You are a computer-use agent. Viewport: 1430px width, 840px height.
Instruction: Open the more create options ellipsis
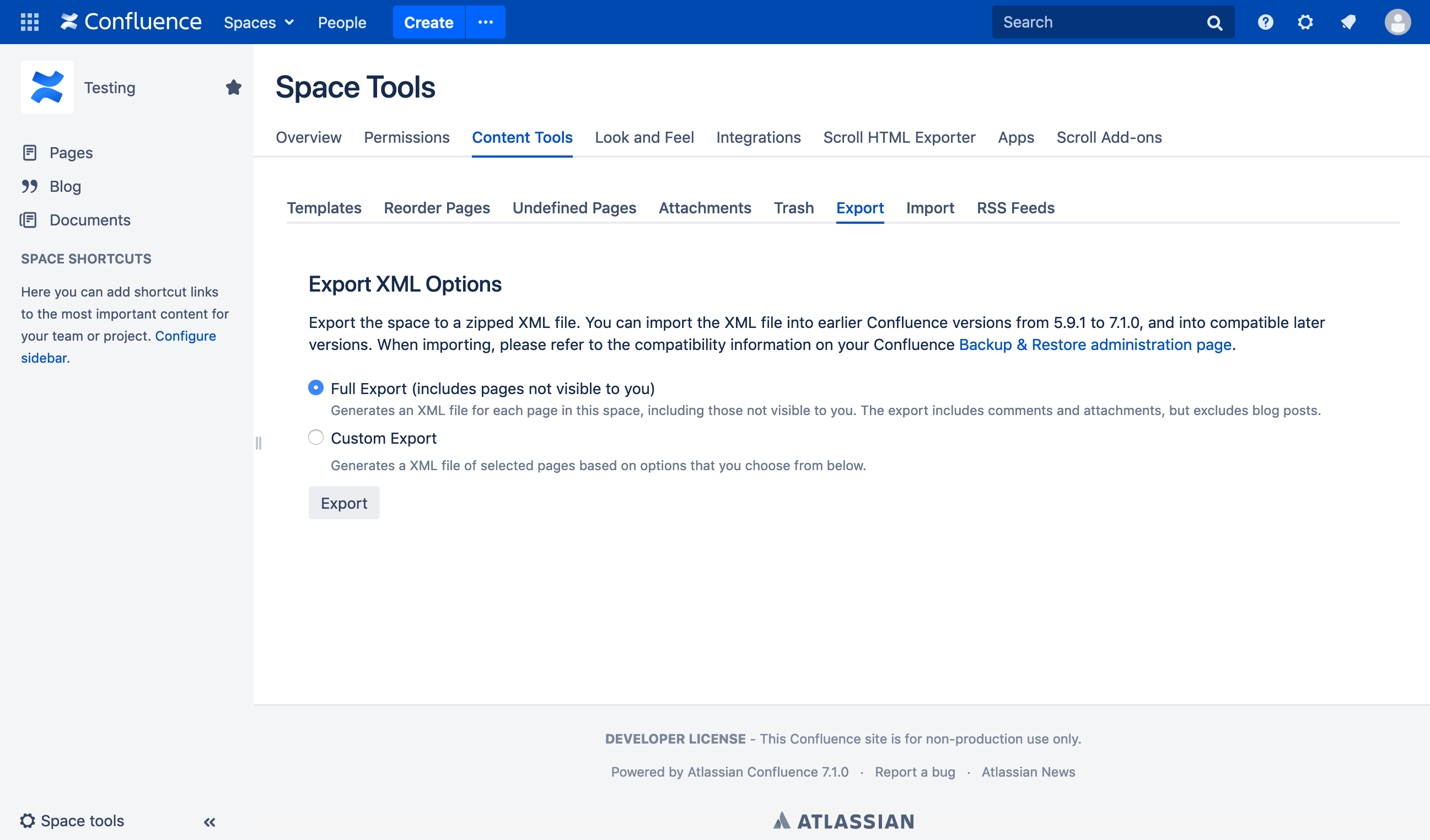(485, 22)
